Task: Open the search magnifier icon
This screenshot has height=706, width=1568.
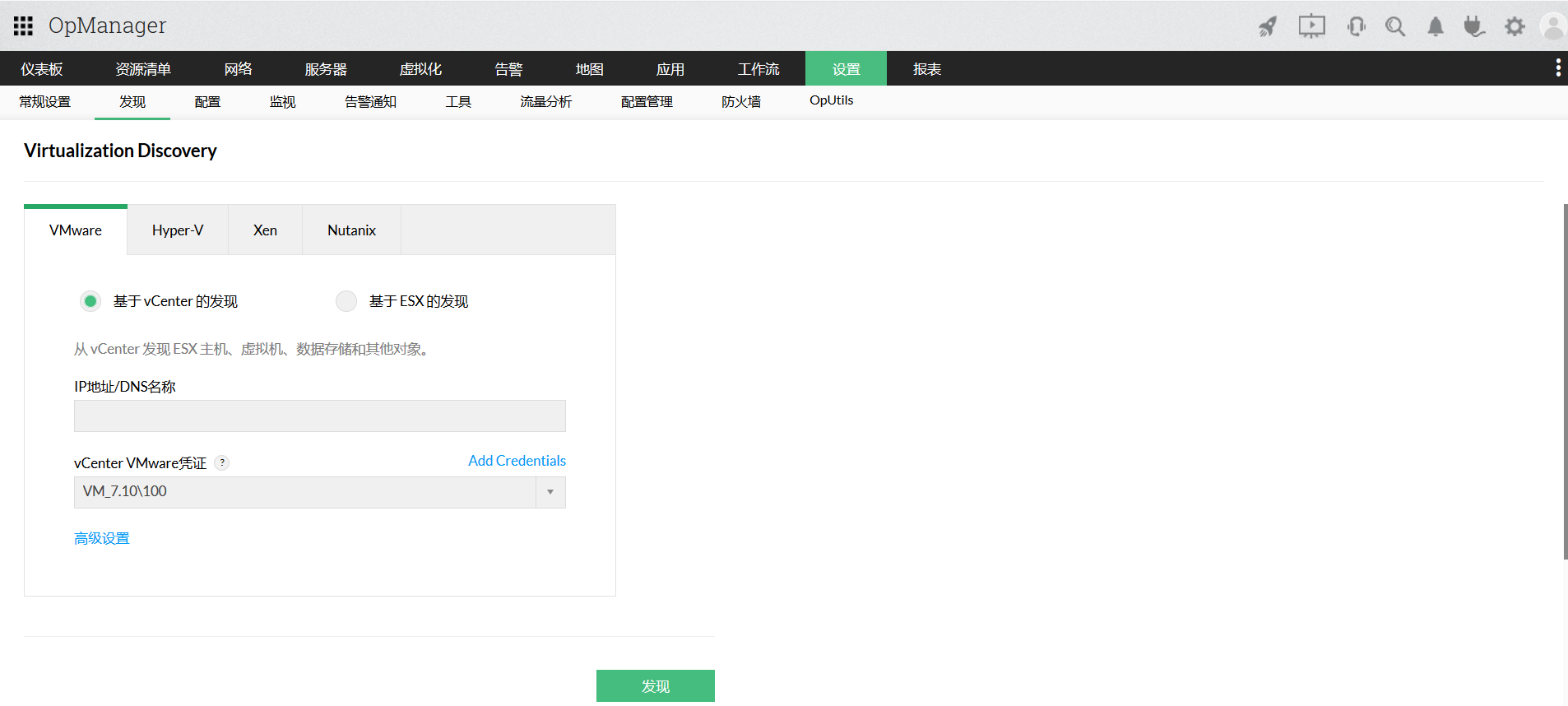Action: pos(1395,26)
